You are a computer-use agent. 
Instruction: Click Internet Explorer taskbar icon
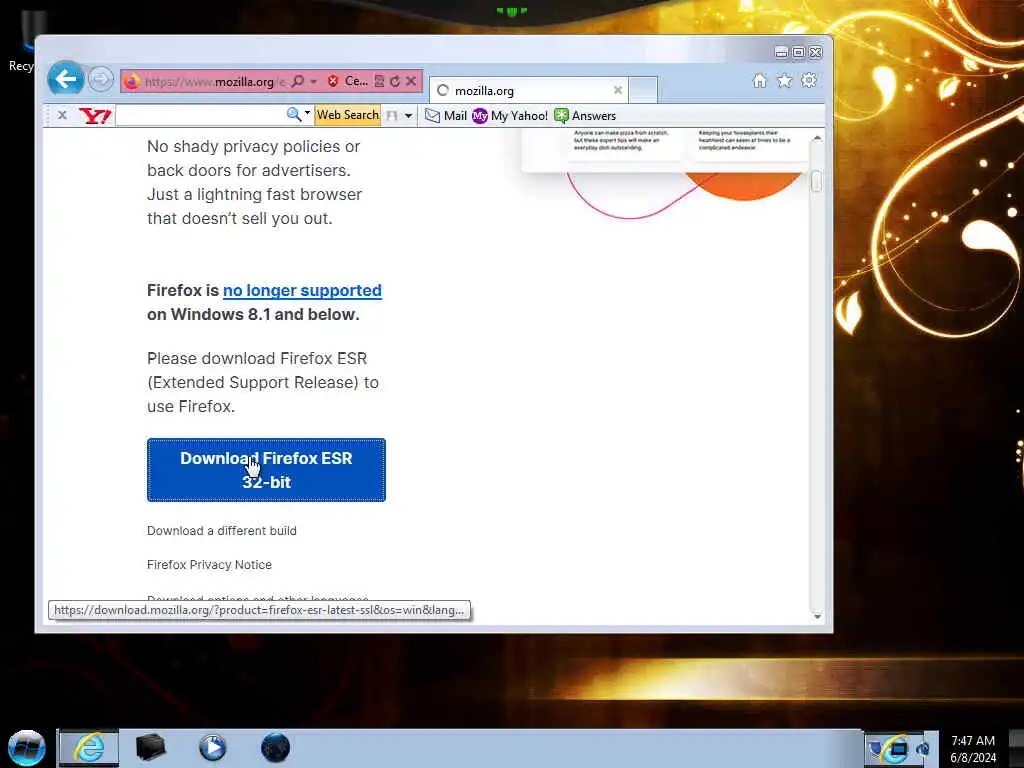(x=89, y=748)
